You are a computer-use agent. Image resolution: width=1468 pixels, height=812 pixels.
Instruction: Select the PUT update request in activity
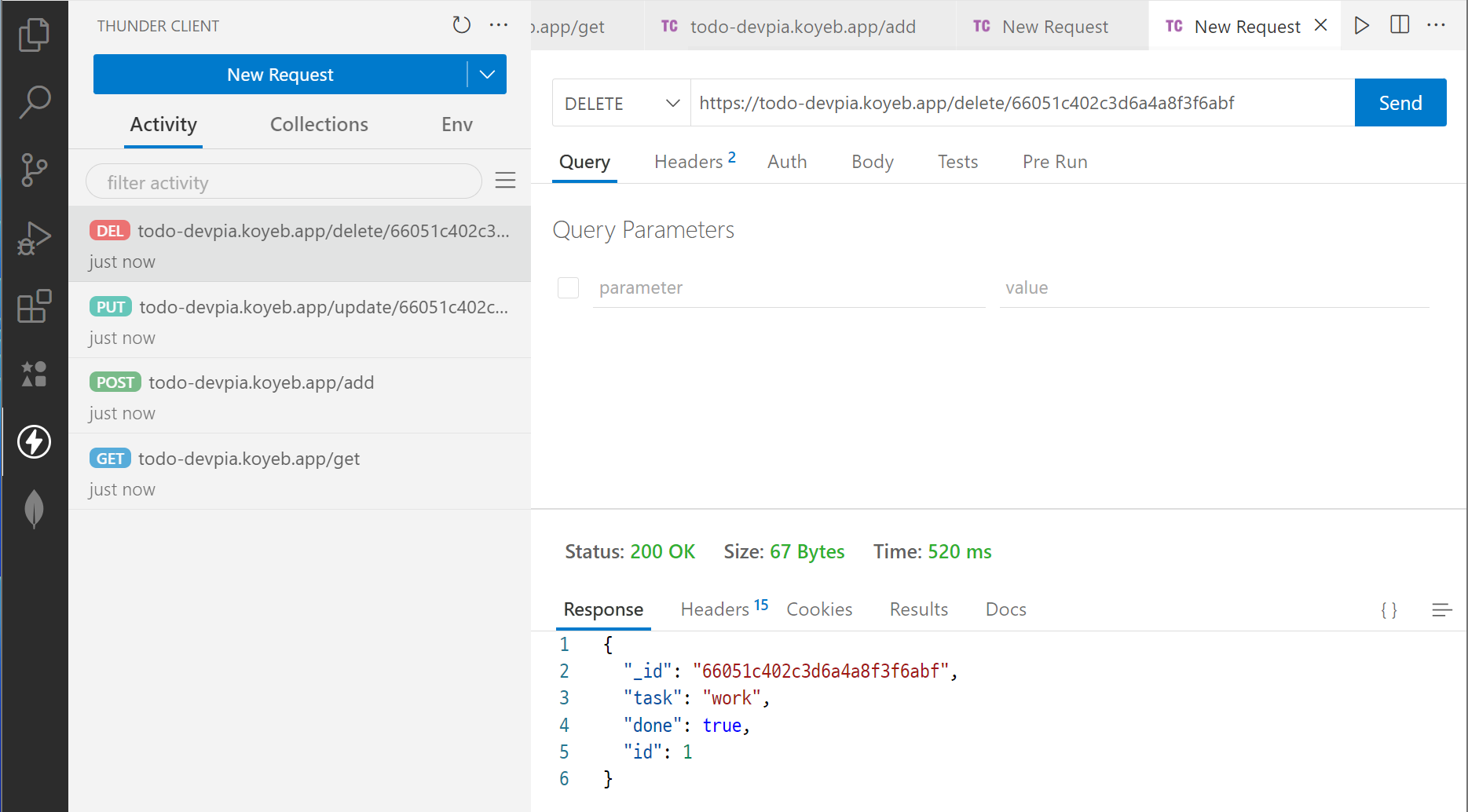pyautogui.click(x=299, y=320)
